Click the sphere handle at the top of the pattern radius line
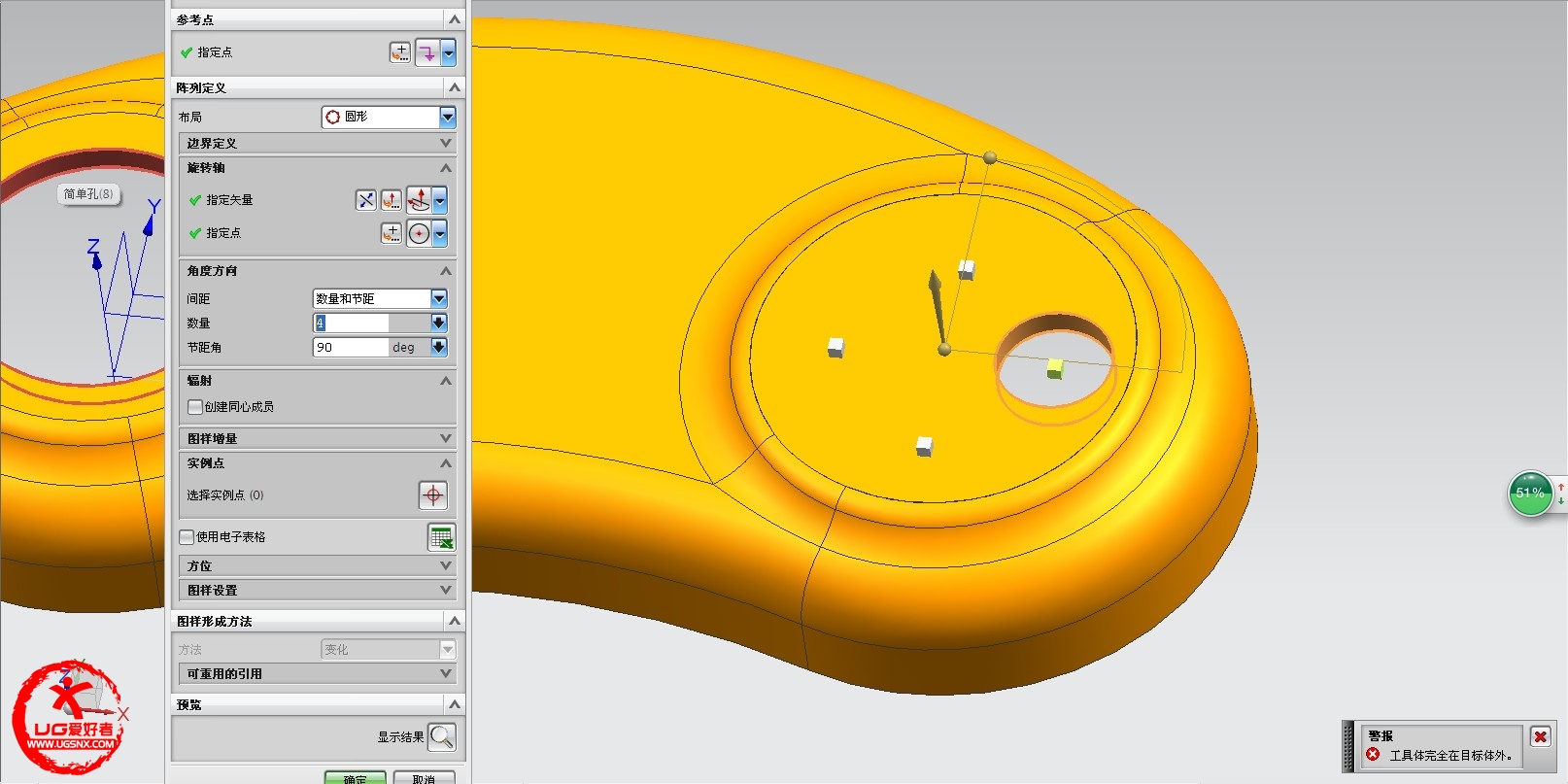Screen dimensions: 1568x784 point(990,157)
